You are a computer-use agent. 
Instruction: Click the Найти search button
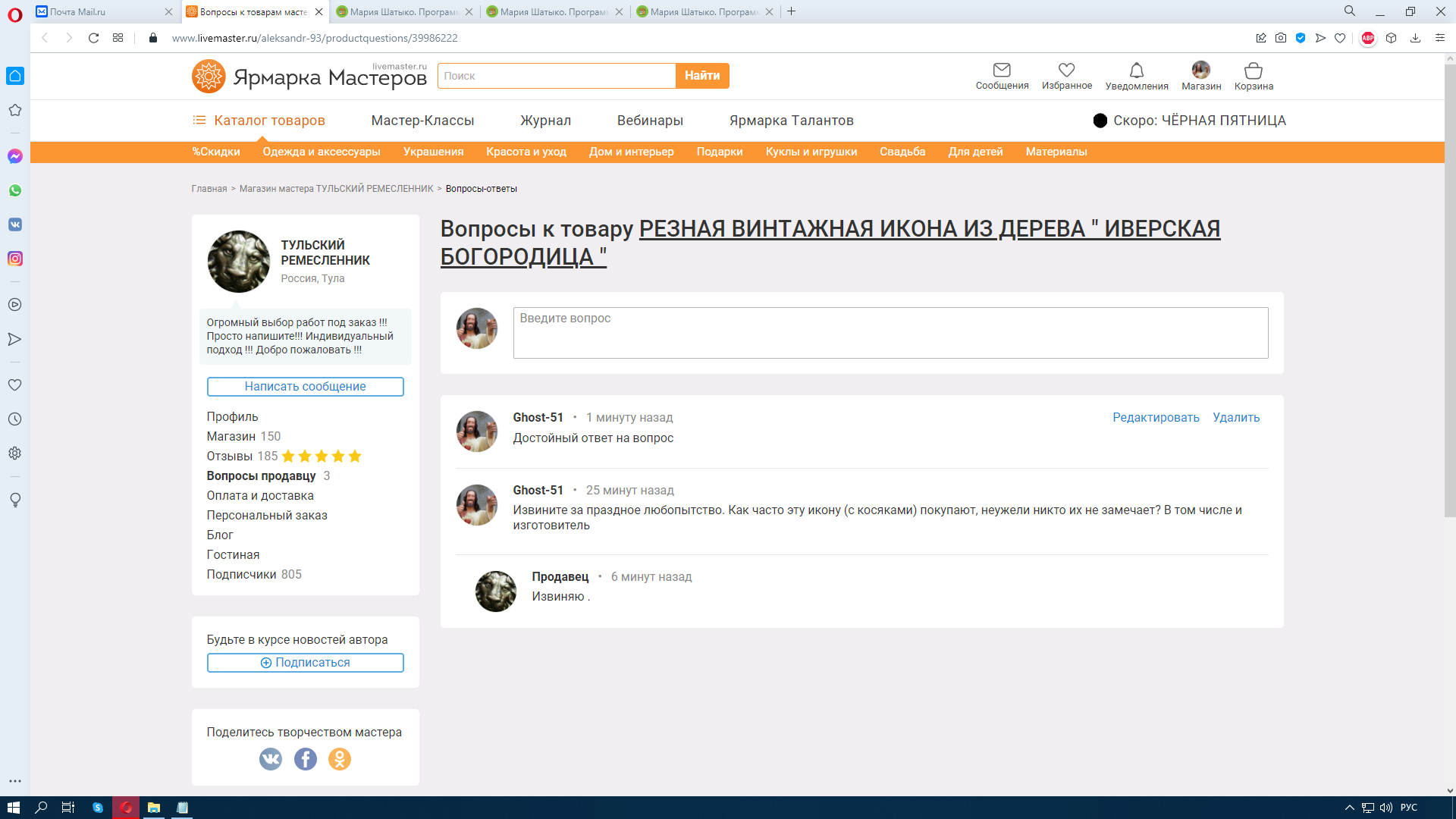[702, 76]
